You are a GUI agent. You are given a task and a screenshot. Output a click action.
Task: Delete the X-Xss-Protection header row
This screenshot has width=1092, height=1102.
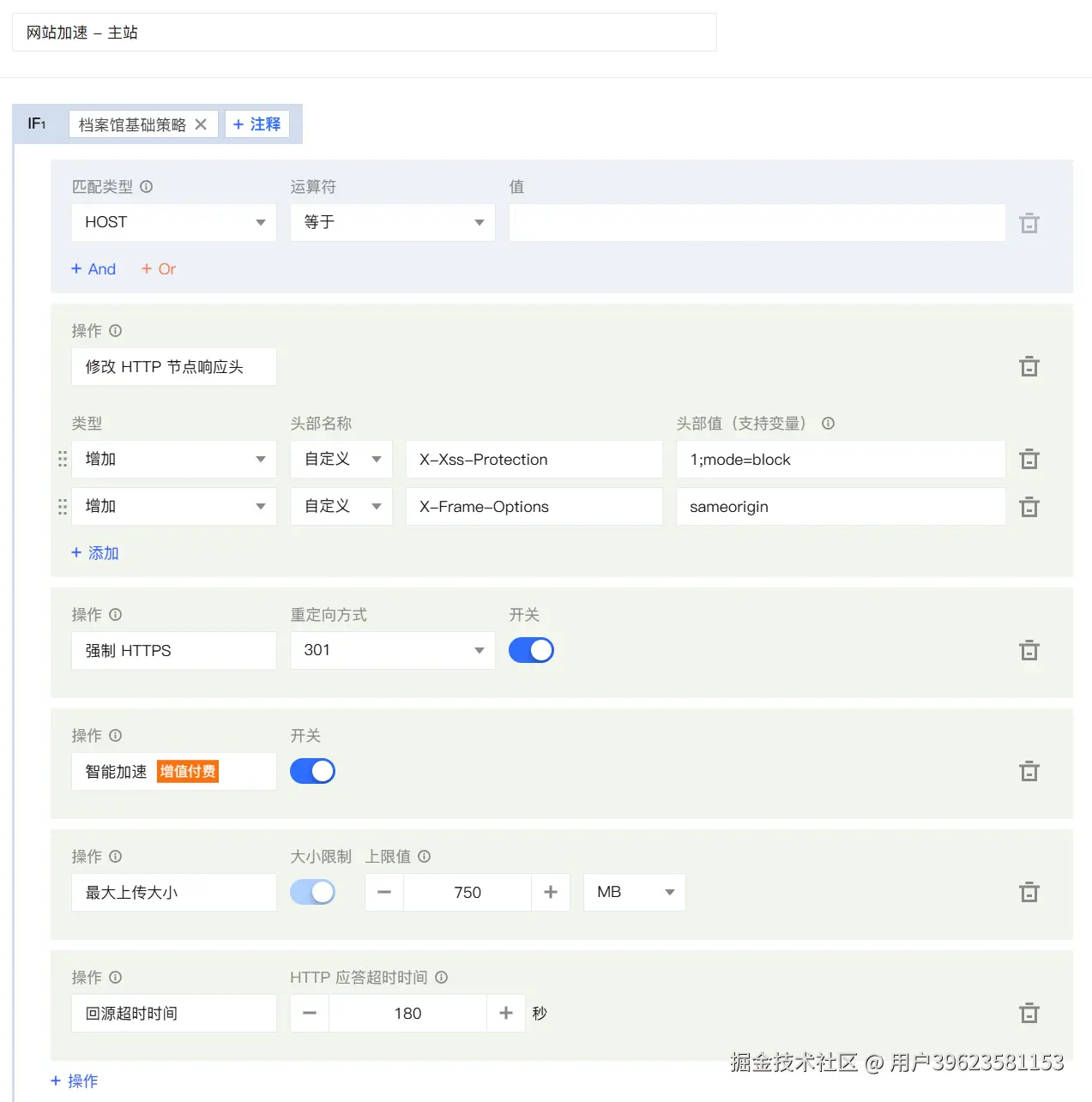pos(1029,460)
